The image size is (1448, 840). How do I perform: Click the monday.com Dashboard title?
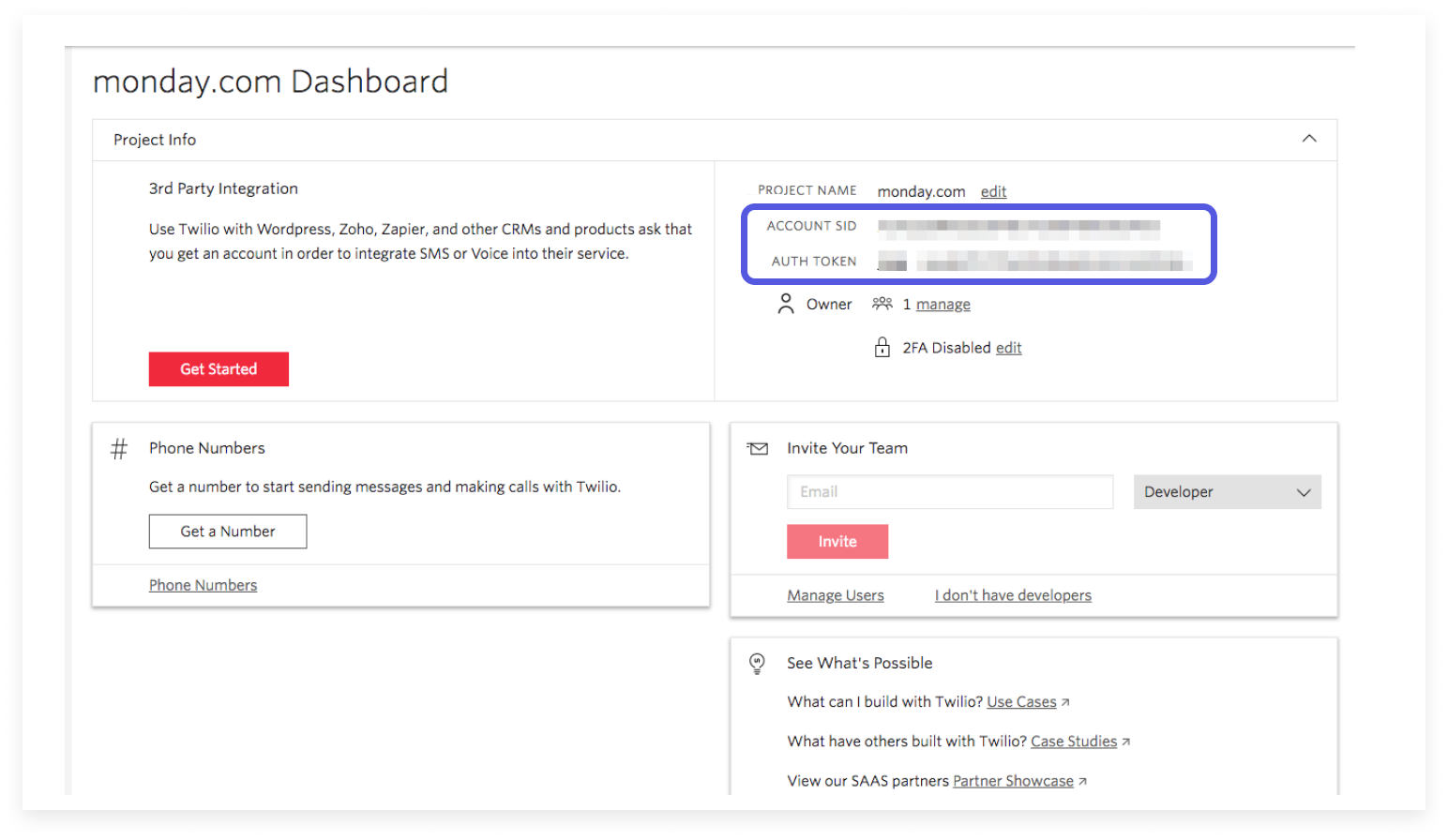coord(270,82)
